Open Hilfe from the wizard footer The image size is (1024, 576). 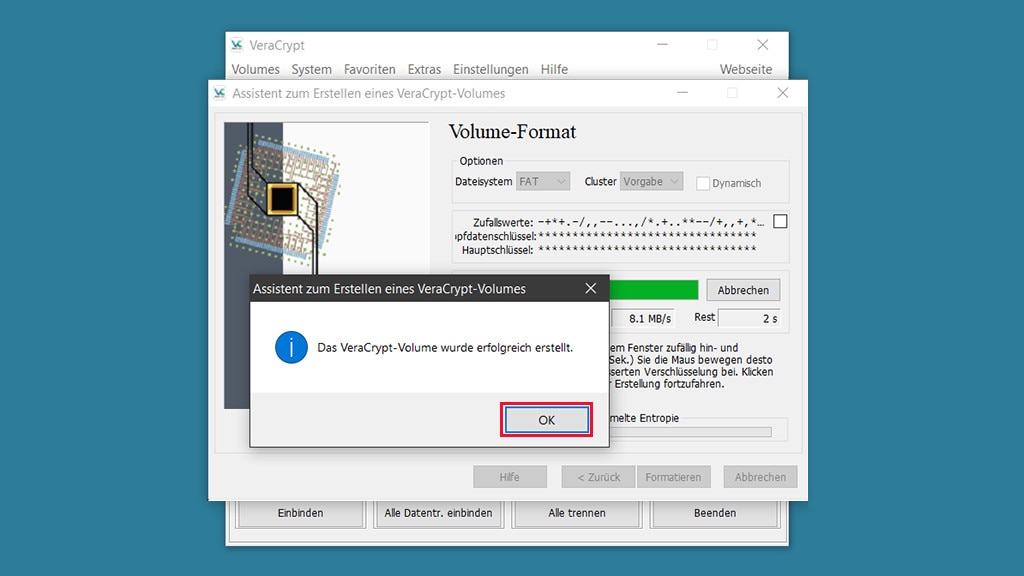click(510, 476)
